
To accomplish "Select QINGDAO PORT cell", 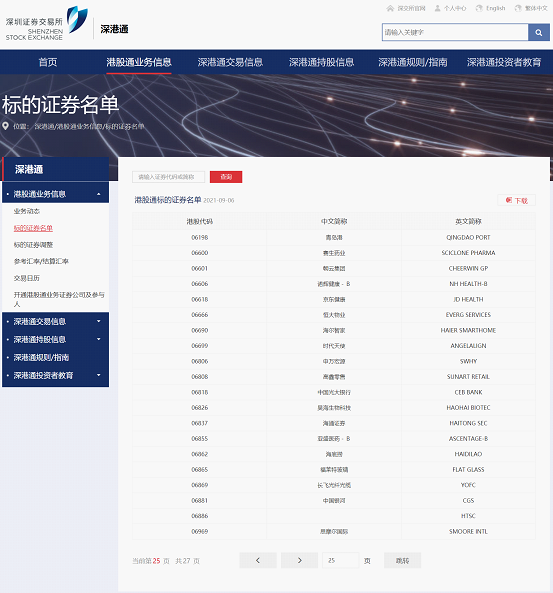I will (x=468, y=238).
